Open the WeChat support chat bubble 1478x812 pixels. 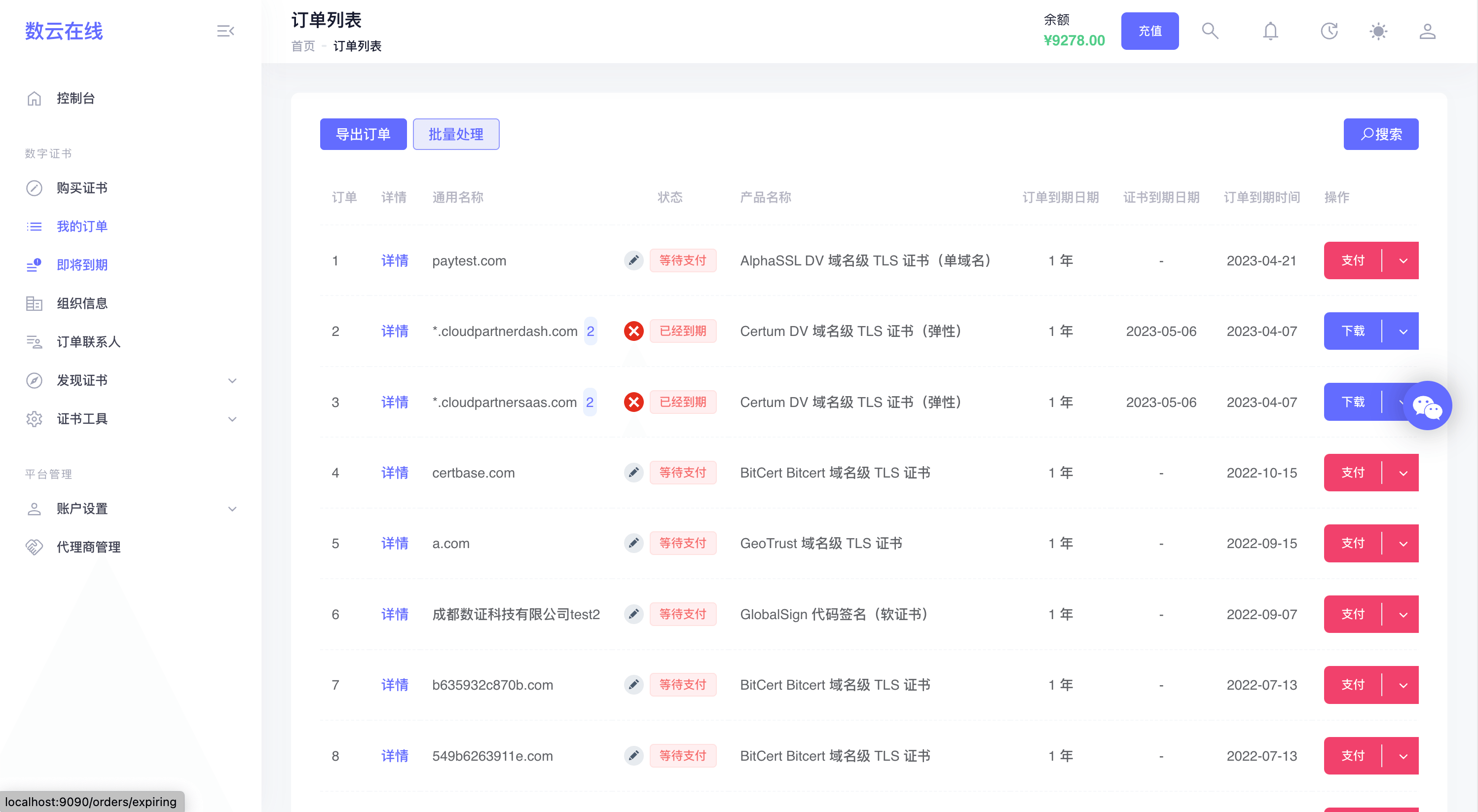pos(1427,406)
